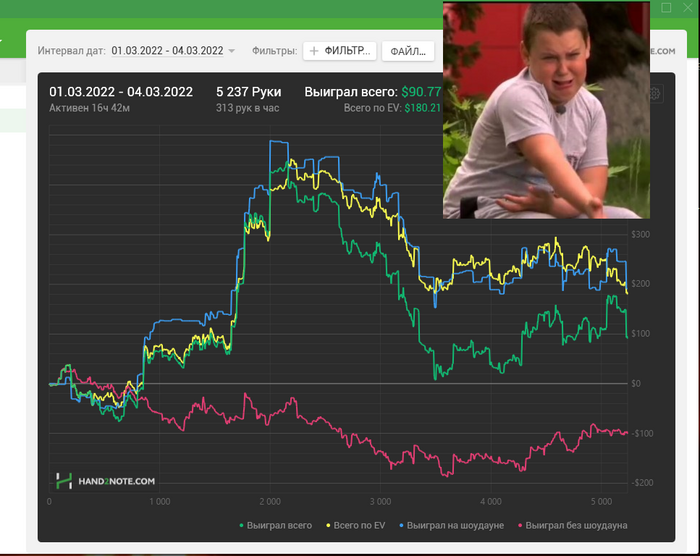Click the crying boy meme image
This screenshot has height=556, width=700.
coord(546,110)
